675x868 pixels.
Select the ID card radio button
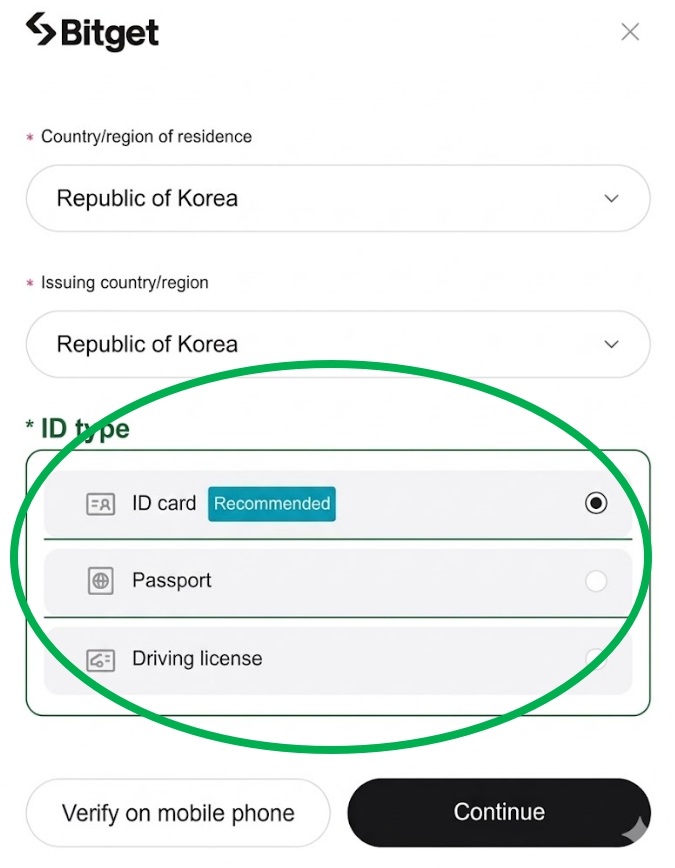(x=596, y=503)
